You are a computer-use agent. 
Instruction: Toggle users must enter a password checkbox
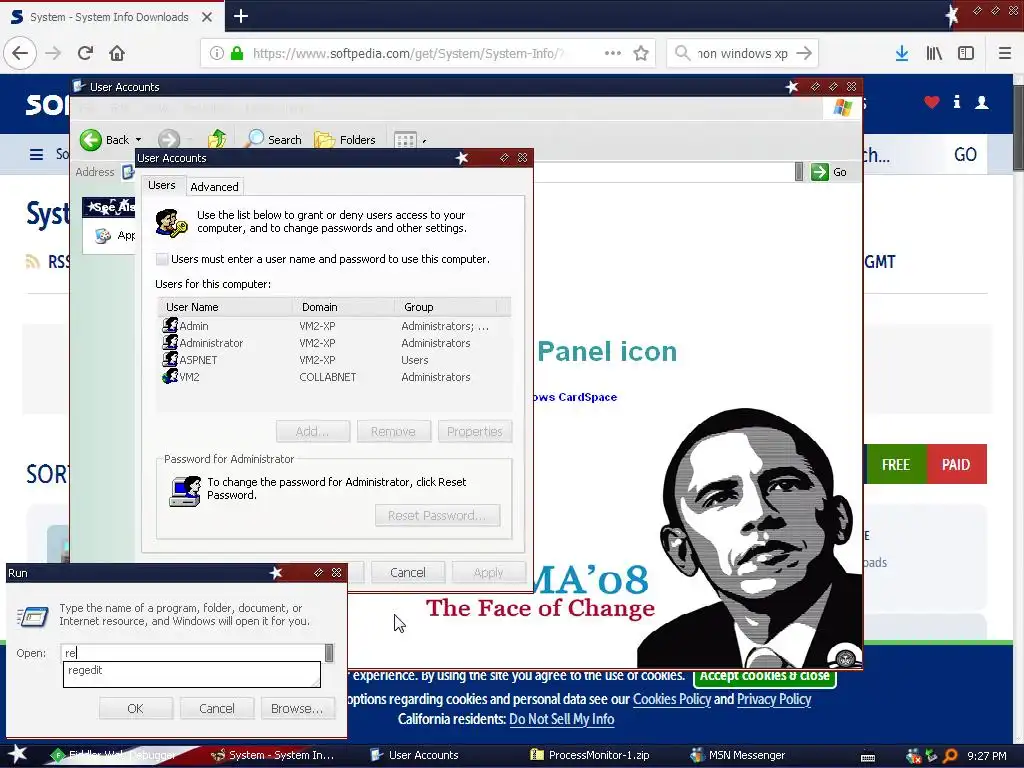coord(162,259)
